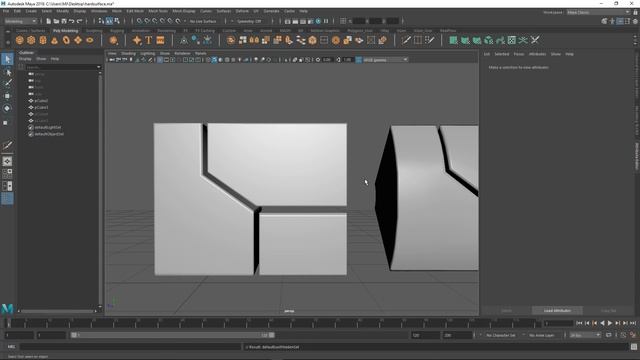
Task: Open the sRGB gamma view transform dropdown
Action: click(385, 60)
